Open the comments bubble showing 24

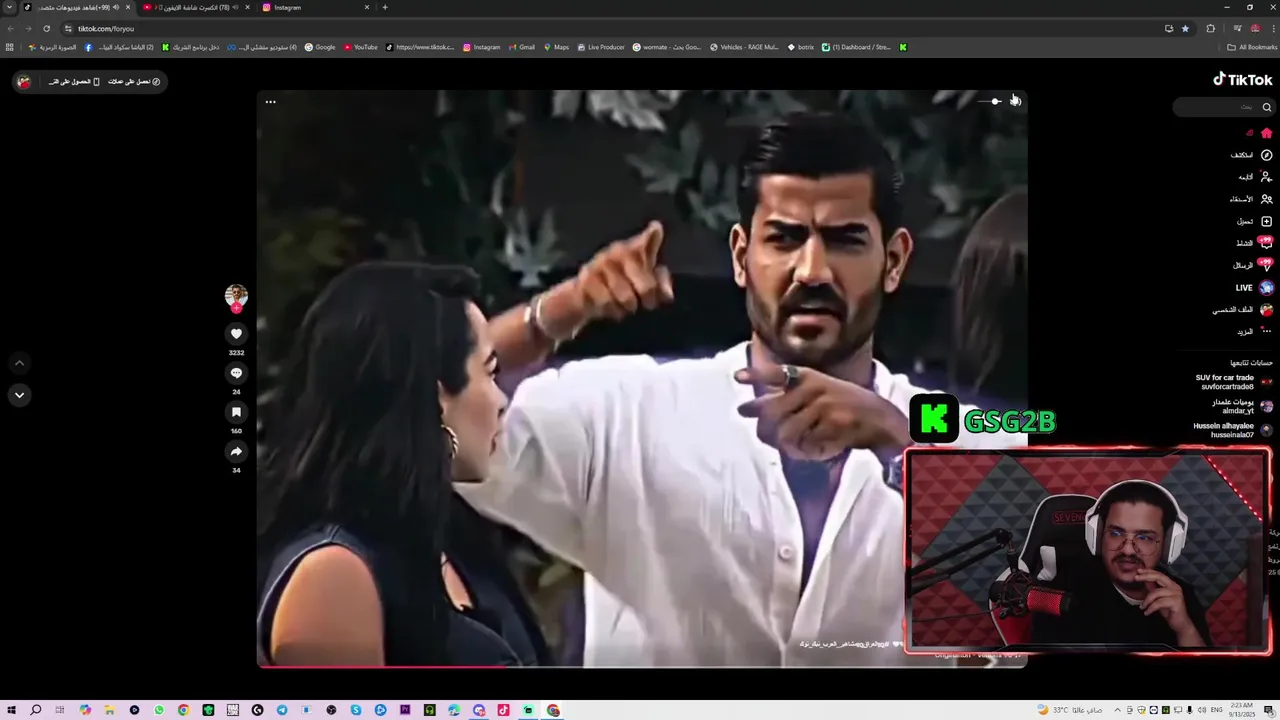click(x=236, y=373)
